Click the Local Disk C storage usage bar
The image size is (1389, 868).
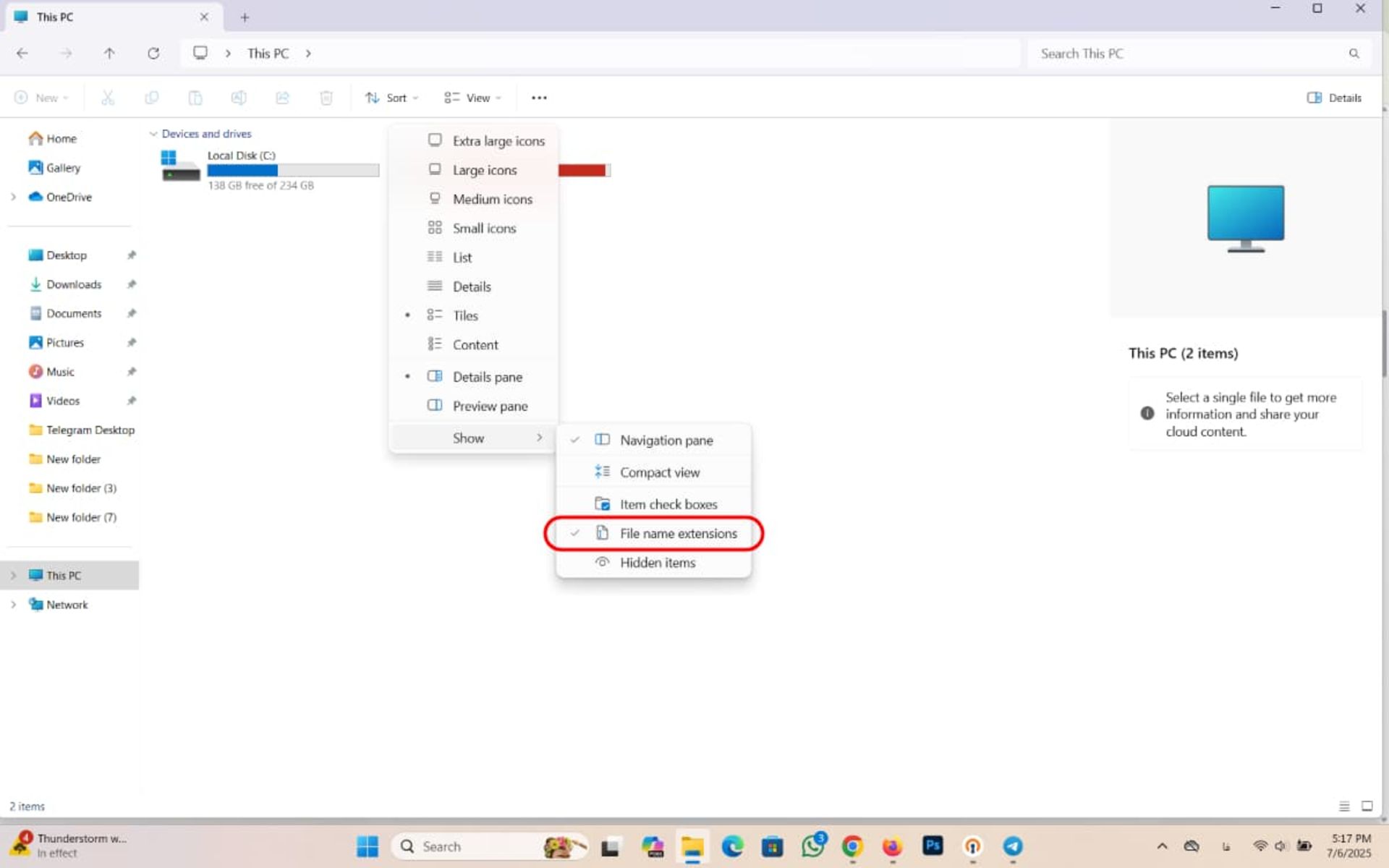[293, 170]
